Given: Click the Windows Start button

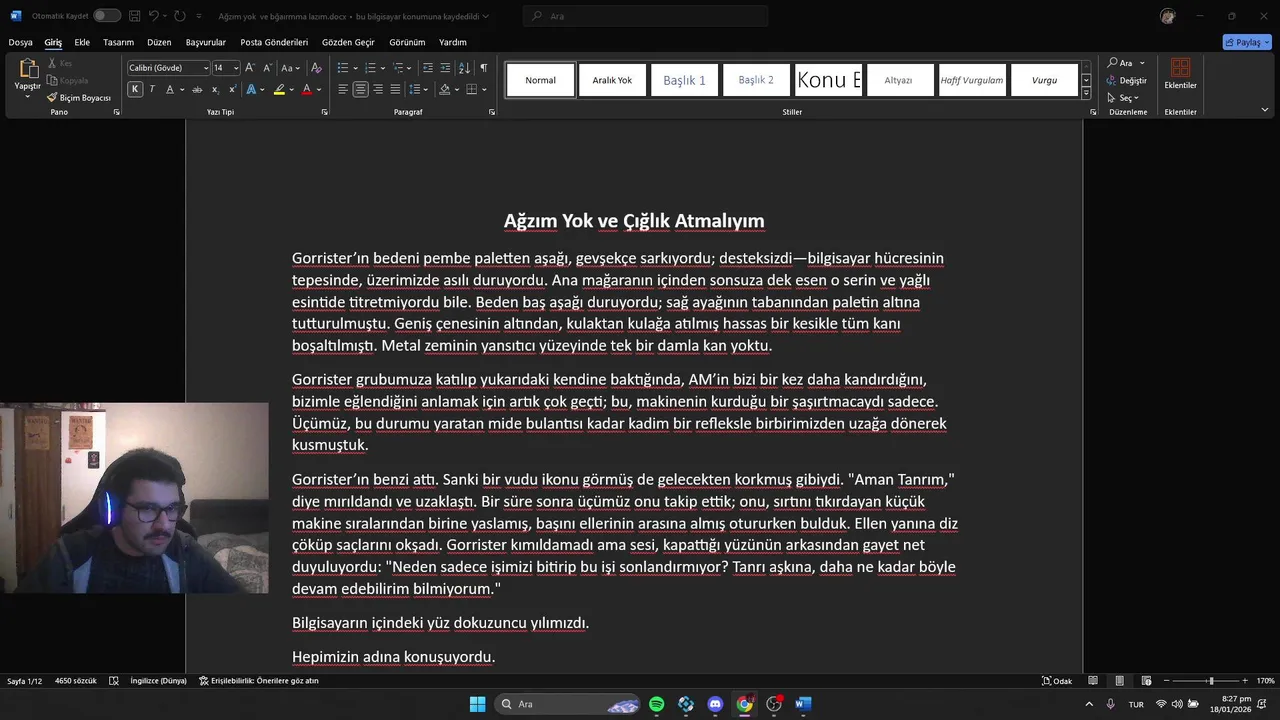Looking at the screenshot, I should (478, 704).
